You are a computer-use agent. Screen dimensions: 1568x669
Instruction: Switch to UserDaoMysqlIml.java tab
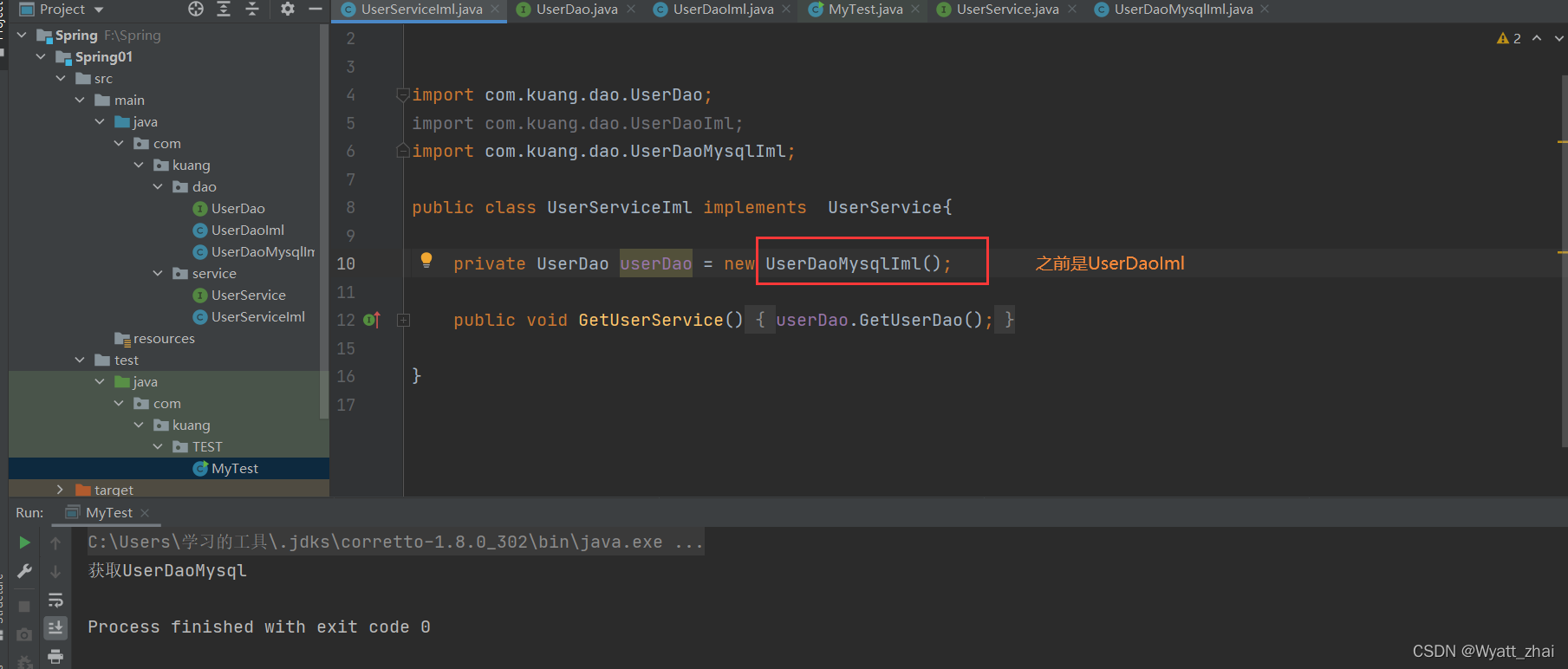(x=1183, y=10)
